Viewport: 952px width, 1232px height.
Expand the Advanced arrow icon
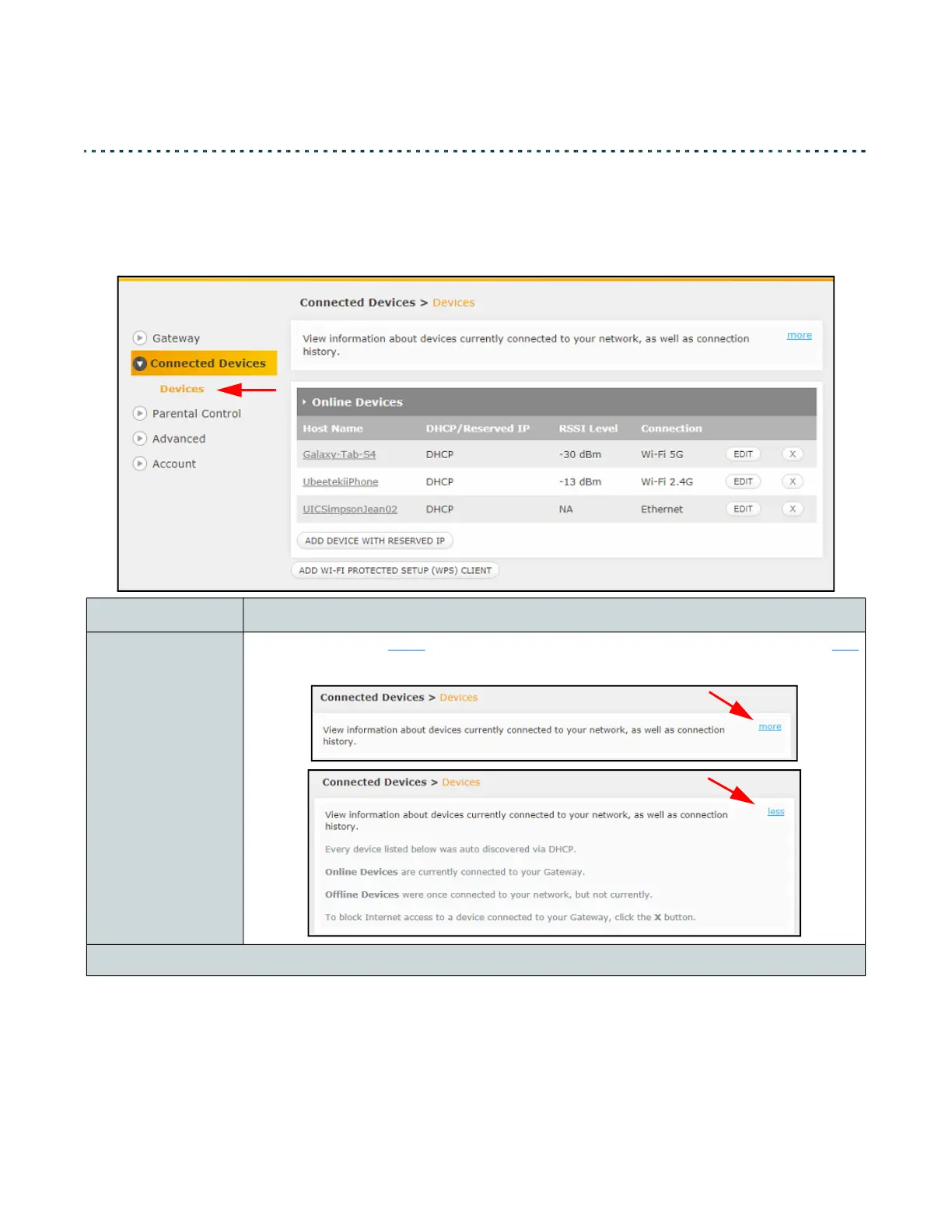(140, 439)
